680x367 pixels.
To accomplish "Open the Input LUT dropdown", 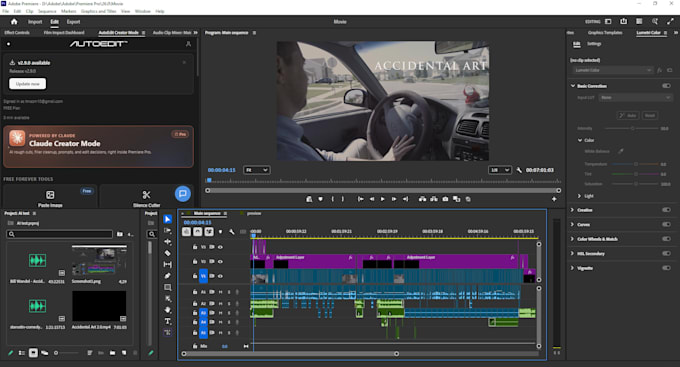I will (x=635, y=98).
